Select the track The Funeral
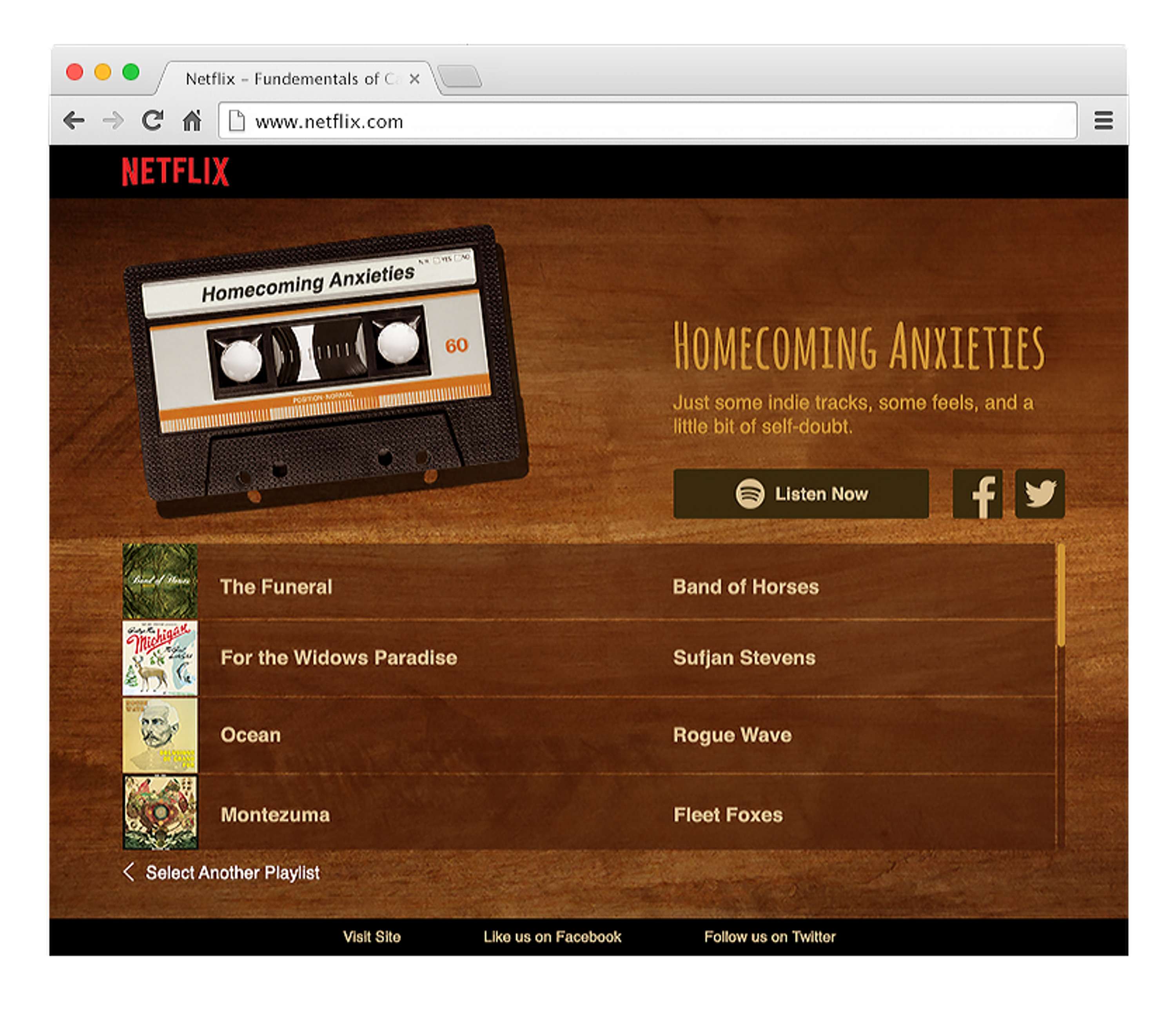The image size is (1176, 1016). [276, 586]
